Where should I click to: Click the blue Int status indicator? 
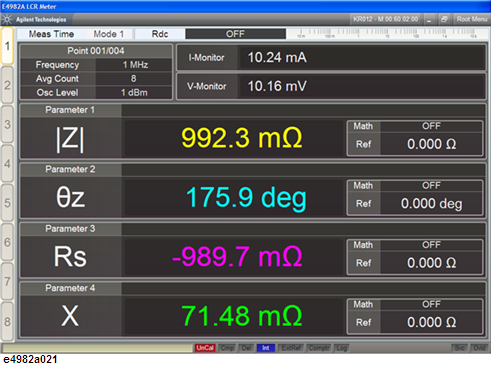[266, 348]
